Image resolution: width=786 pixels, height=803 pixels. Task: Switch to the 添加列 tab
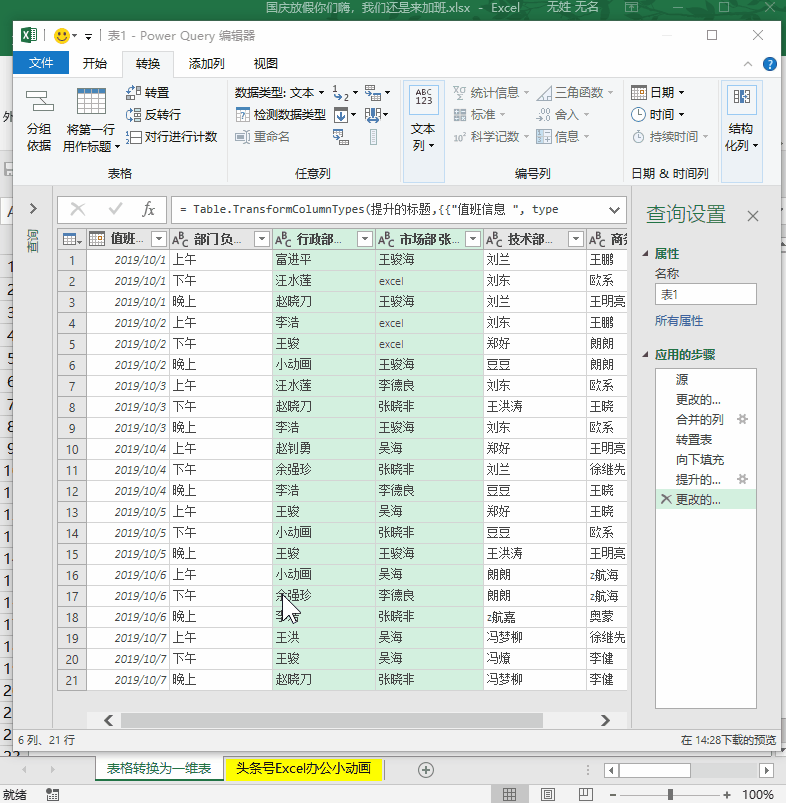[206, 64]
